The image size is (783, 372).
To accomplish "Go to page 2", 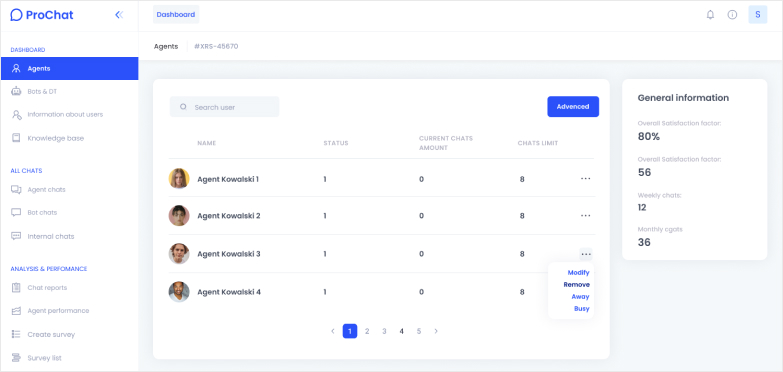I will tap(367, 331).
